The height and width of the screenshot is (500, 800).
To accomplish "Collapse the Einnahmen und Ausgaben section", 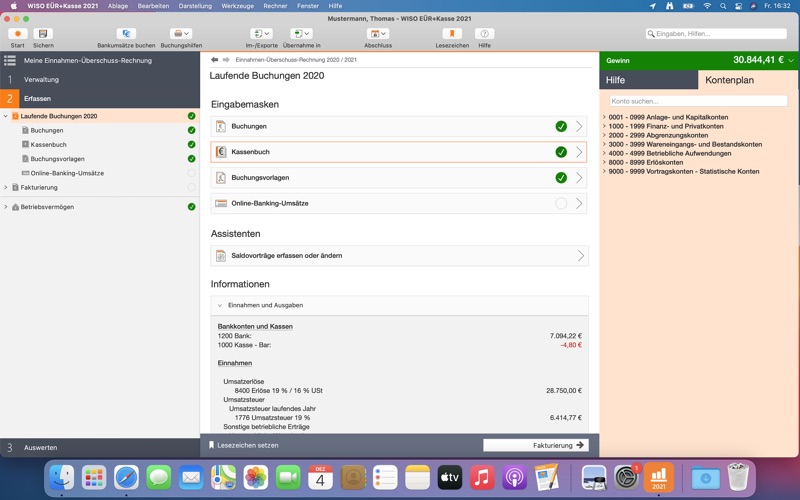I will [220, 306].
